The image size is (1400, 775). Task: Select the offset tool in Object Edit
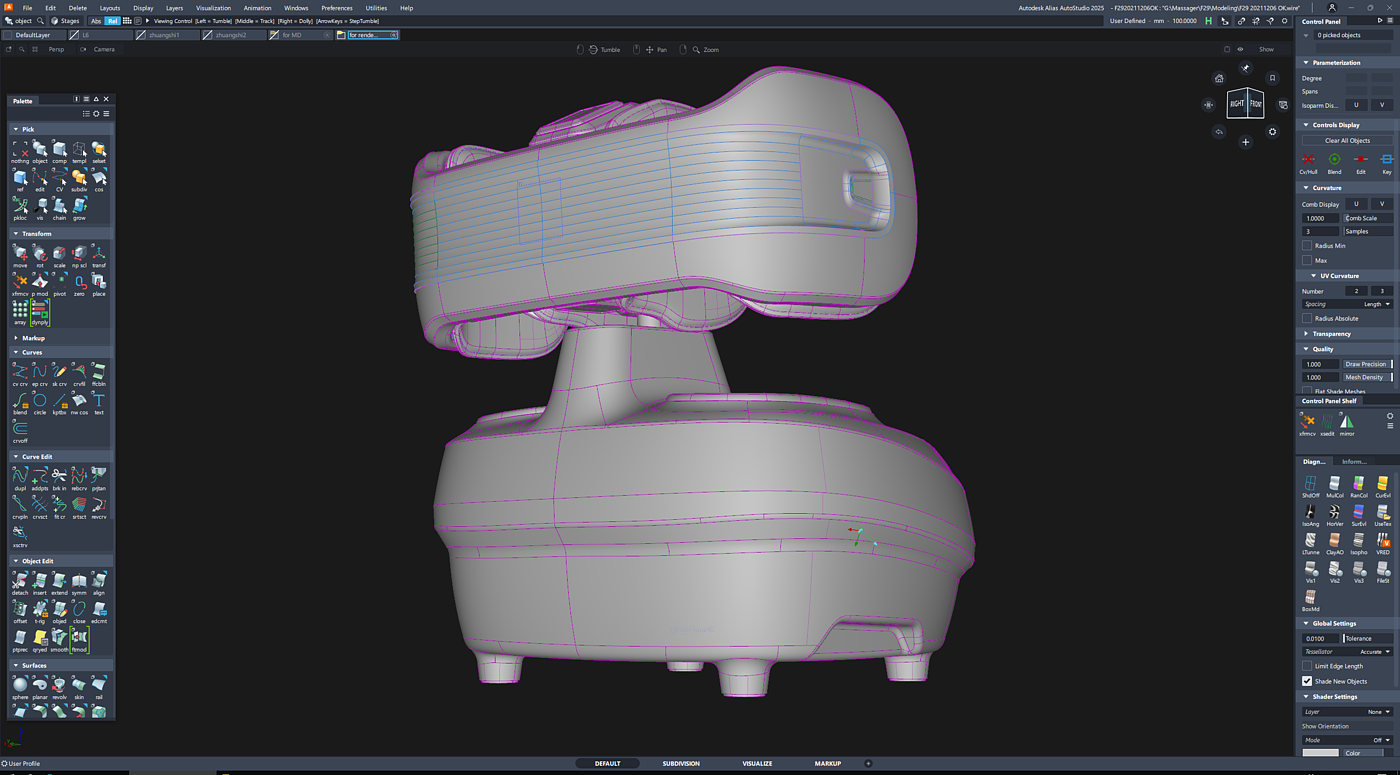pyautogui.click(x=20, y=610)
